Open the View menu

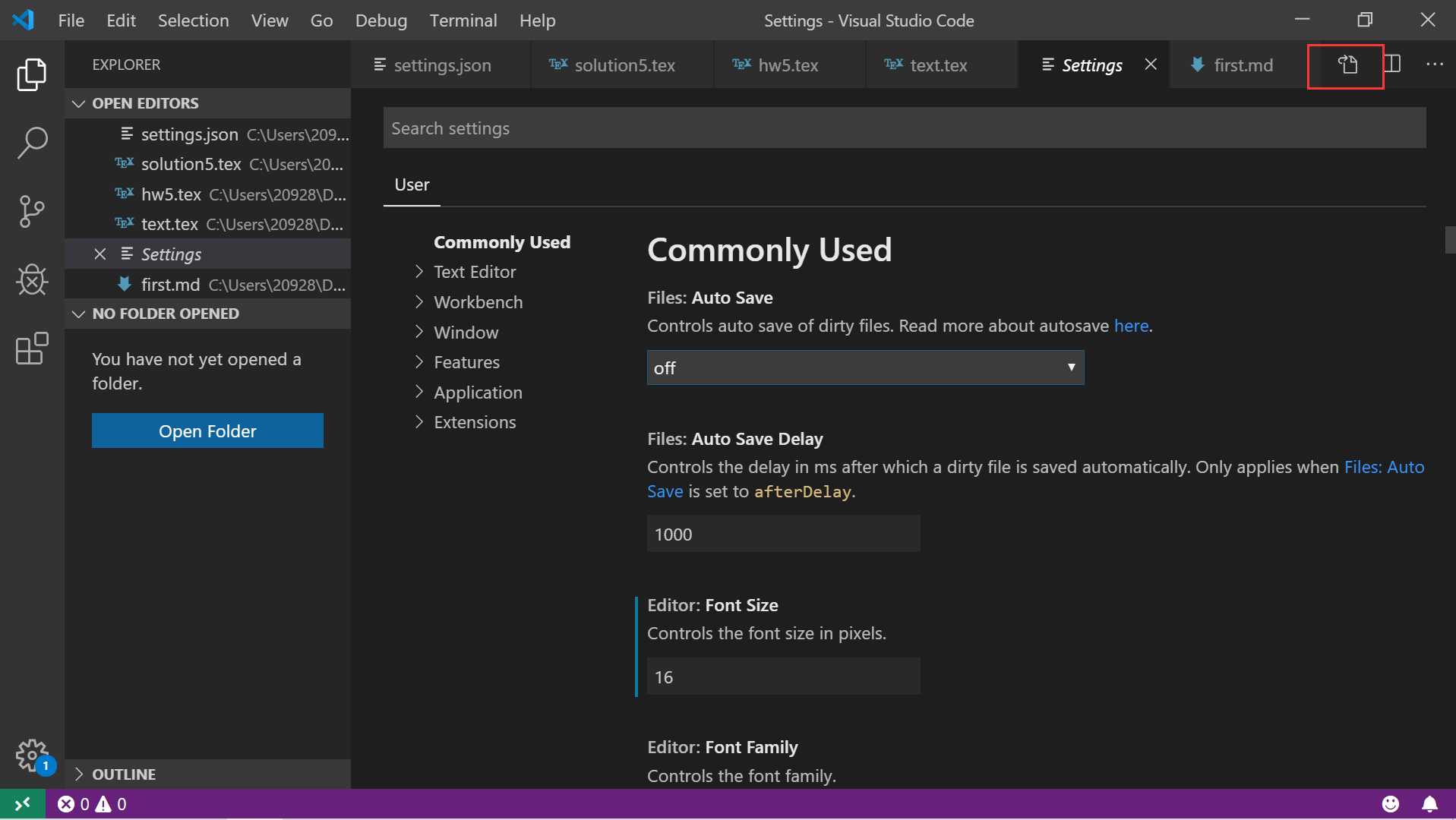coord(270,20)
